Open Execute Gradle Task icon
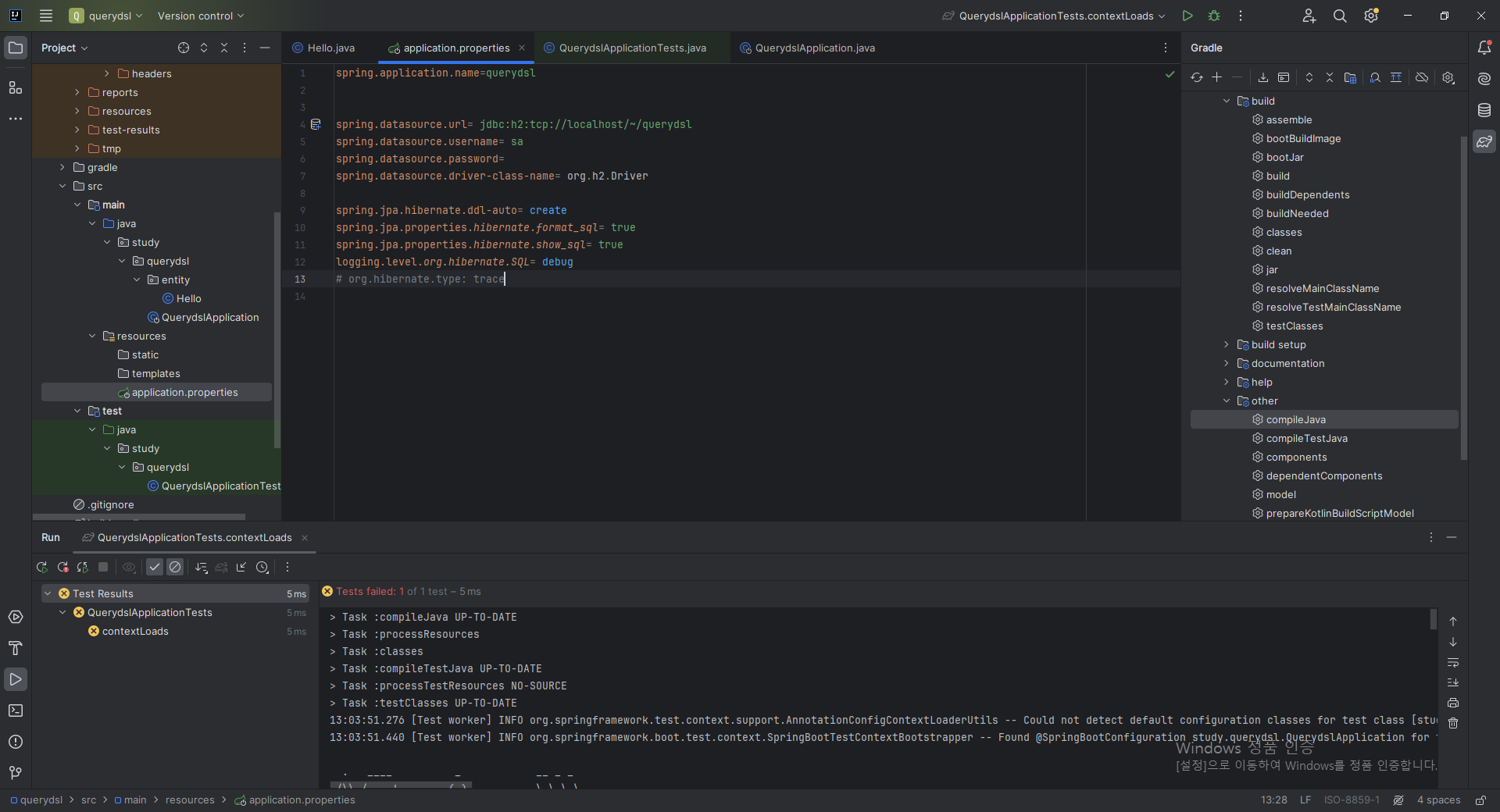1500x812 pixels. [1284, 77]
